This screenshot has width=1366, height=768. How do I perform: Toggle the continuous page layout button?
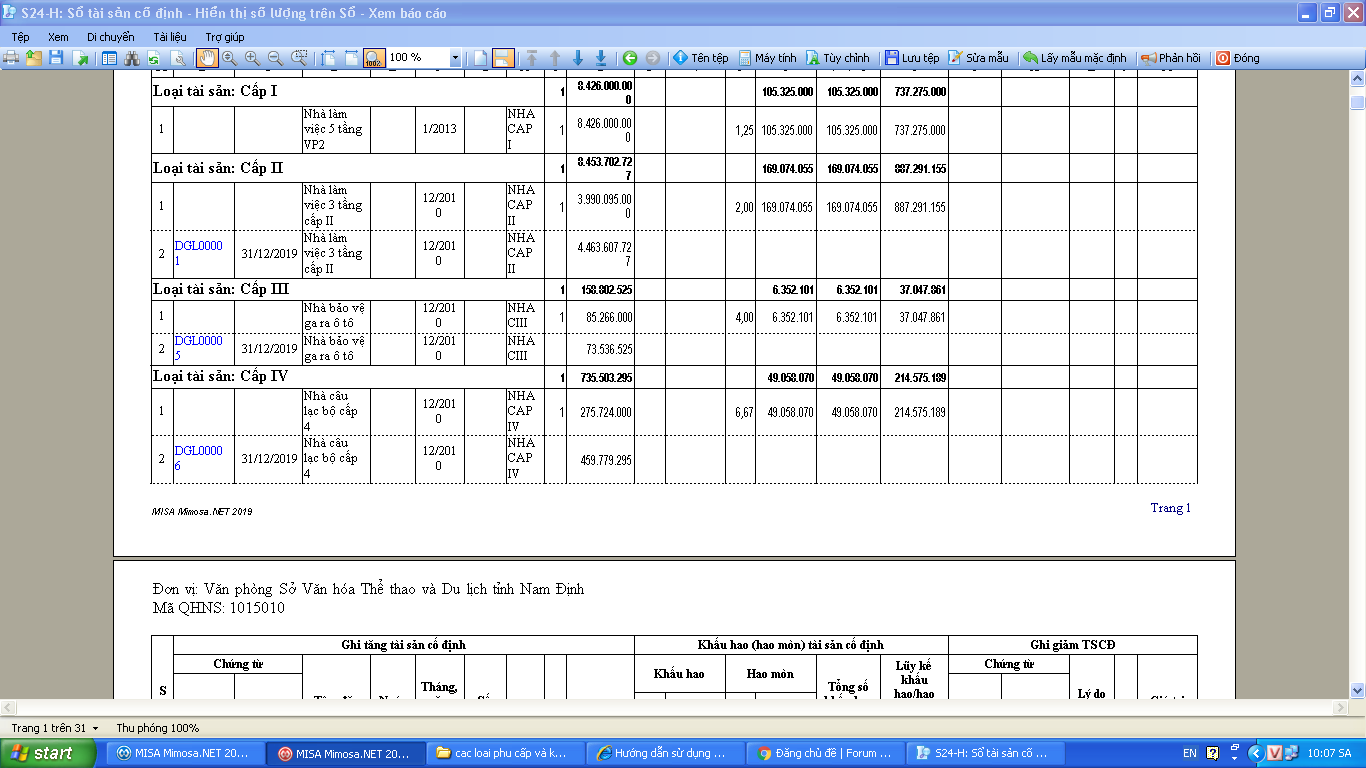(x=503, y=58)
